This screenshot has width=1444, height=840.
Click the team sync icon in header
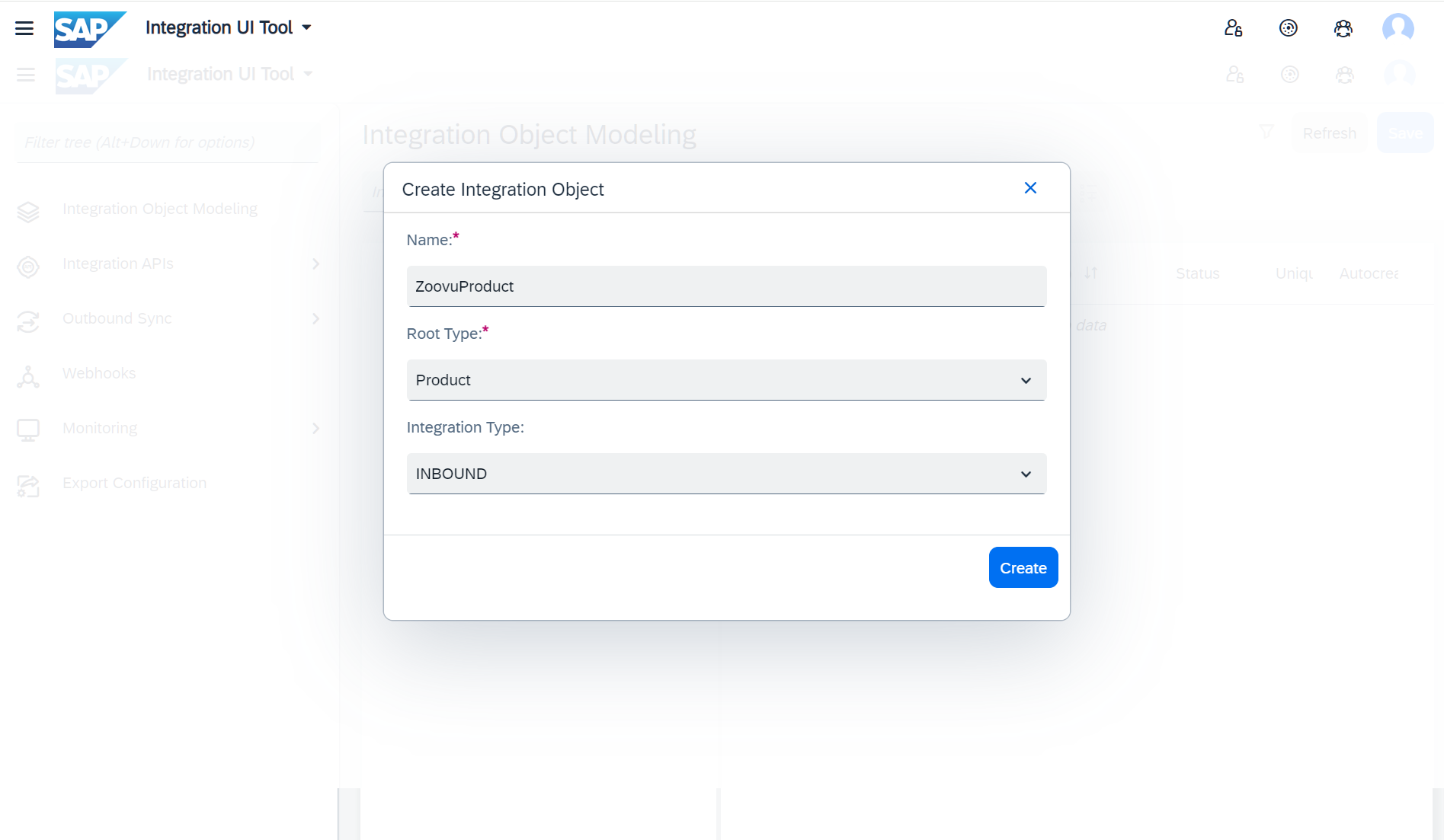pyautogui.click(x=1343, y=27)
